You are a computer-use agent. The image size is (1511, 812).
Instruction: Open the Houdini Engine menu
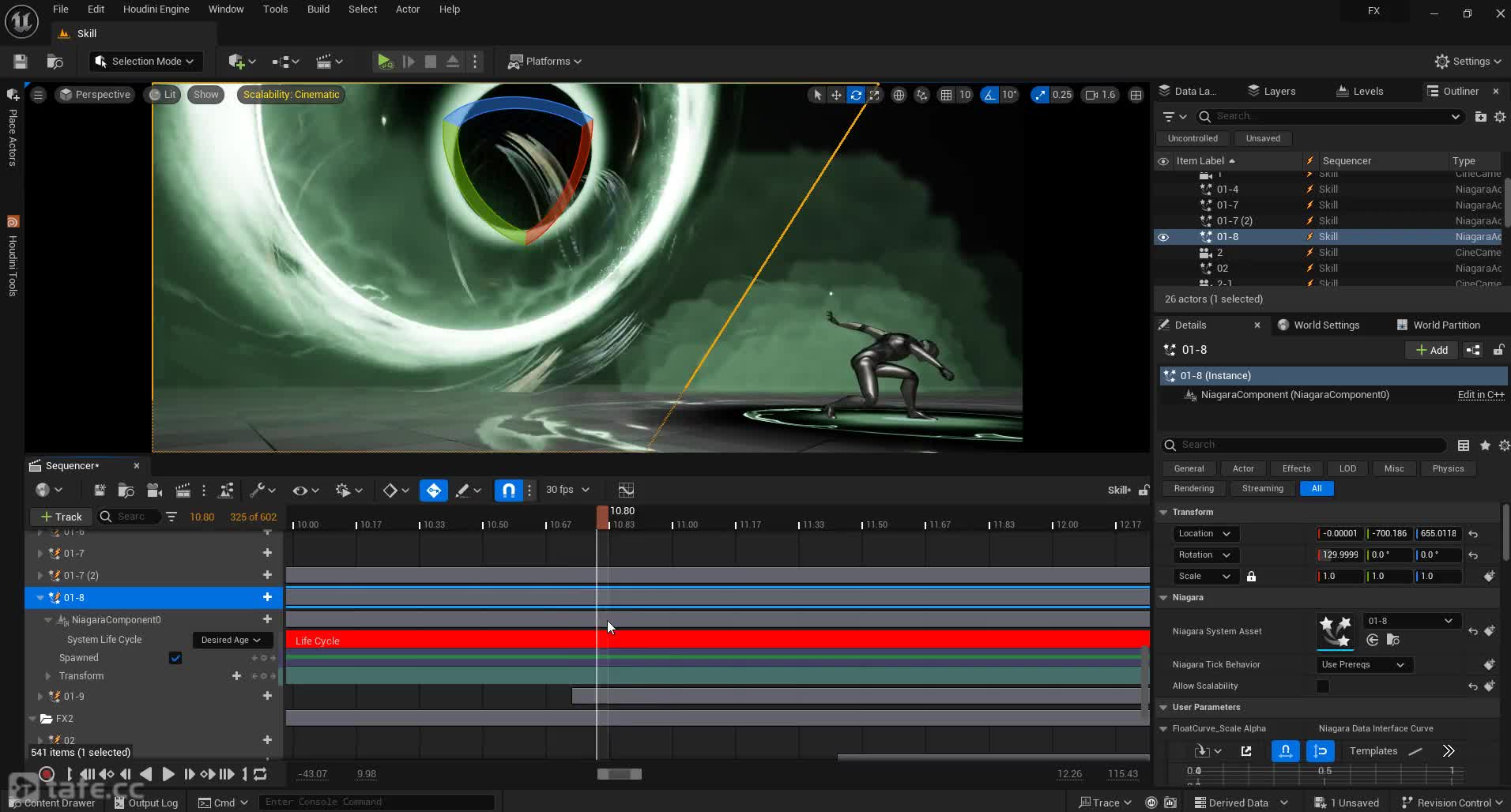pos(156,9)
